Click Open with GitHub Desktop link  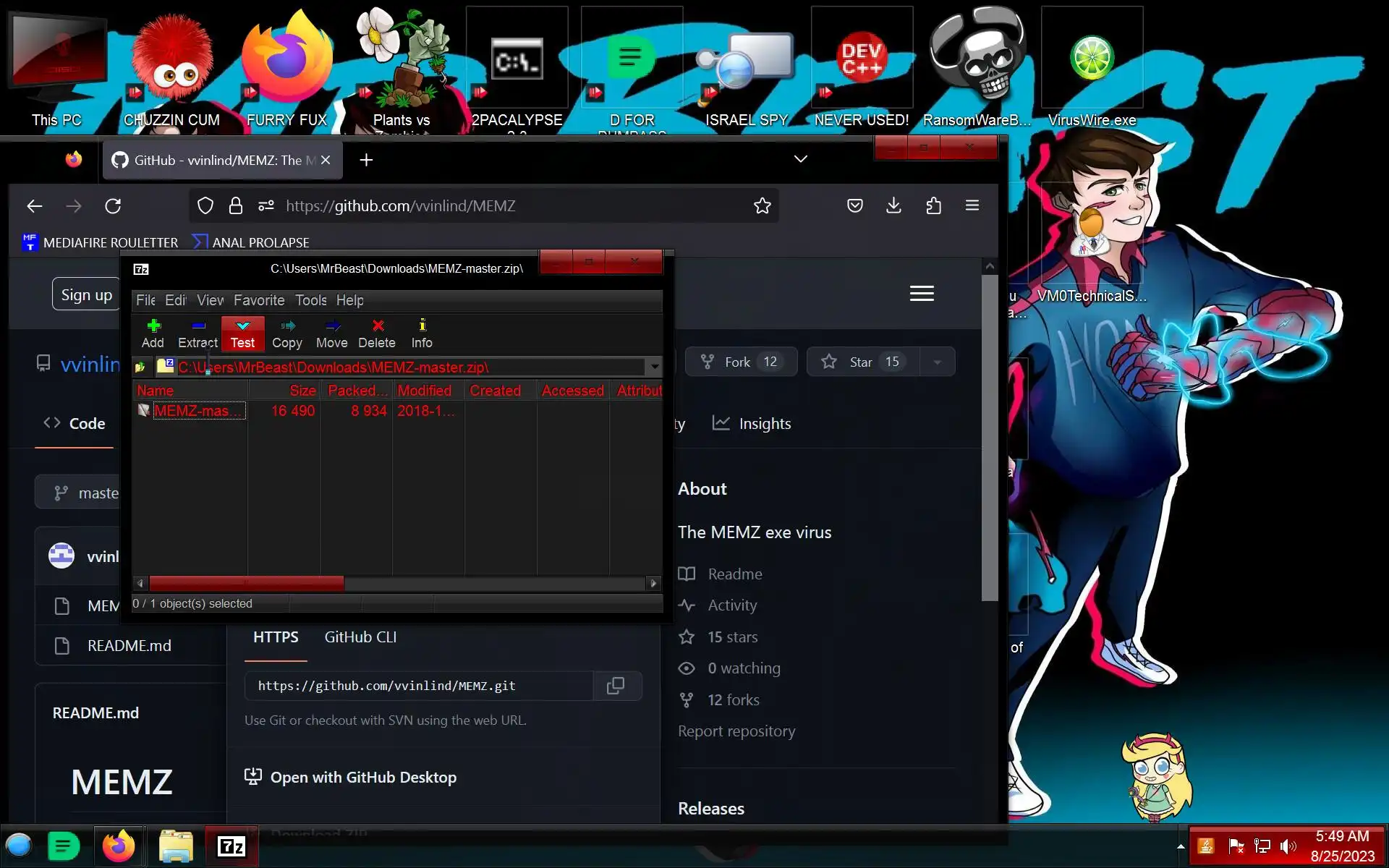pyautogui.click(x=362, y=778)
